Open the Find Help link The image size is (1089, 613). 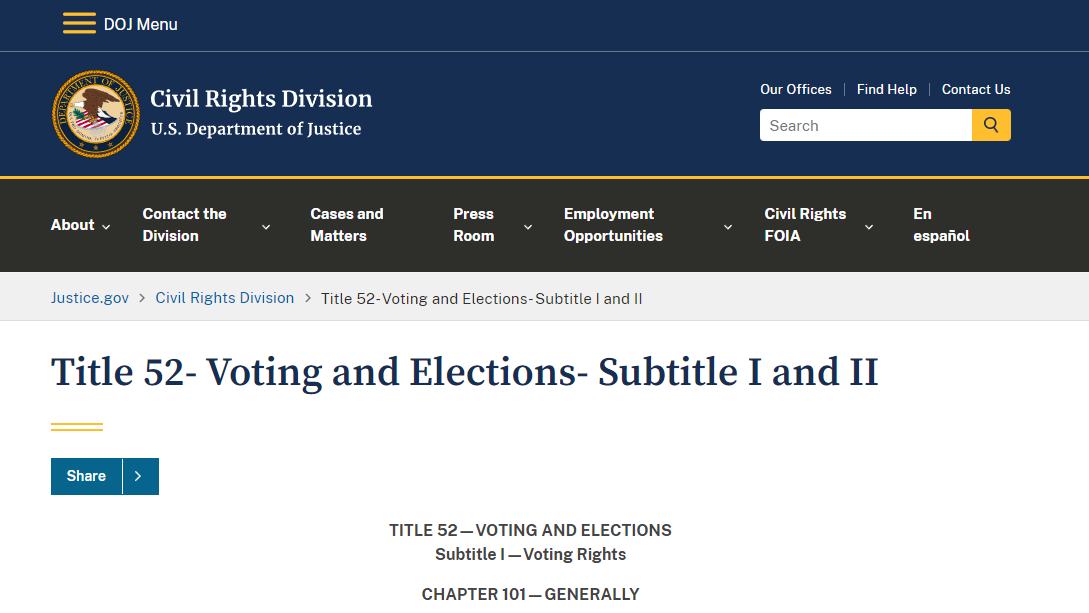tap(886, 89)
